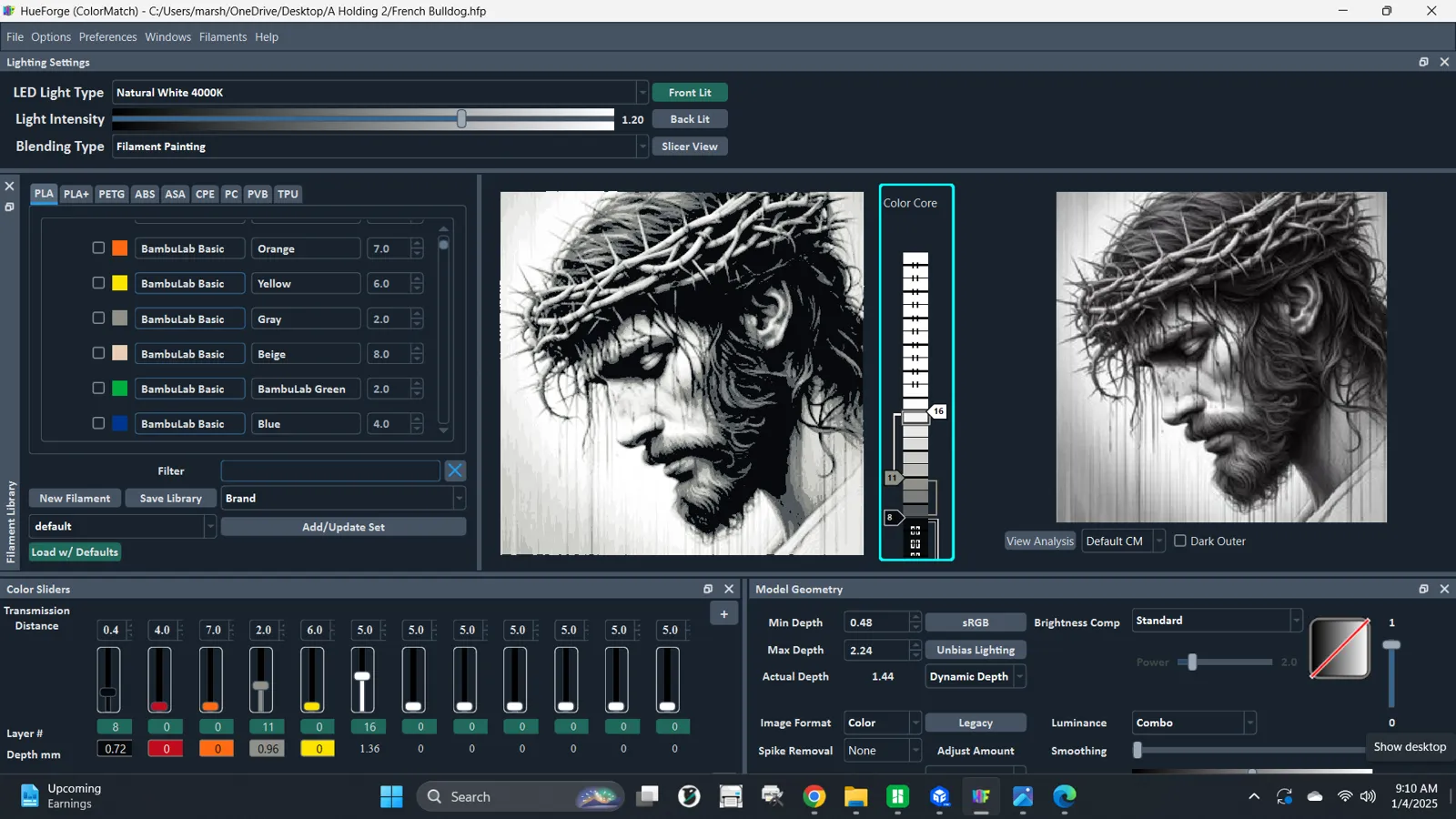Enable the Dark Outer checkbox

point(1180,541)
